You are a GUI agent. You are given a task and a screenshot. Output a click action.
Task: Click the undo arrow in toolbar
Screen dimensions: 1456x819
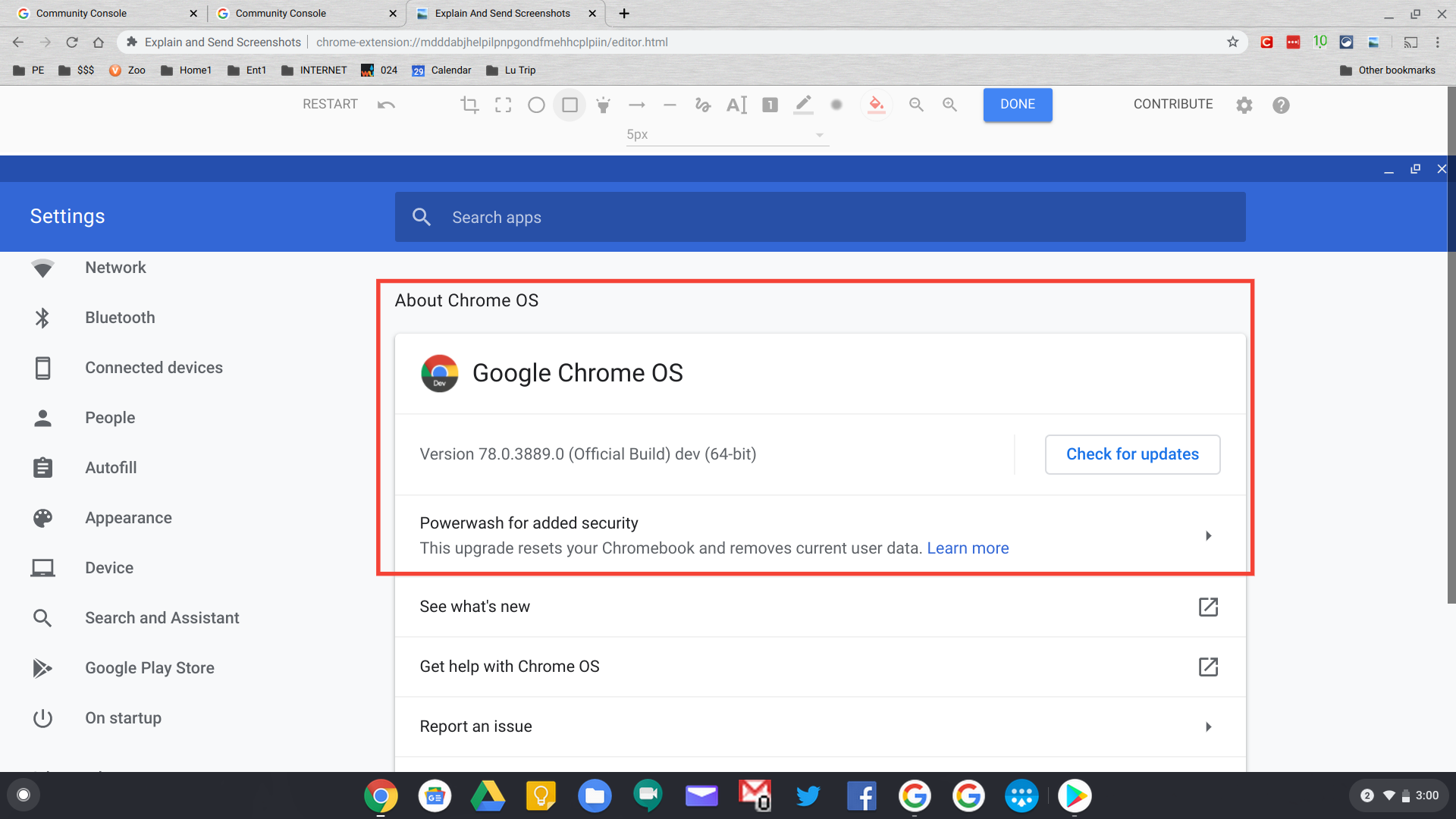coord(385,104)
